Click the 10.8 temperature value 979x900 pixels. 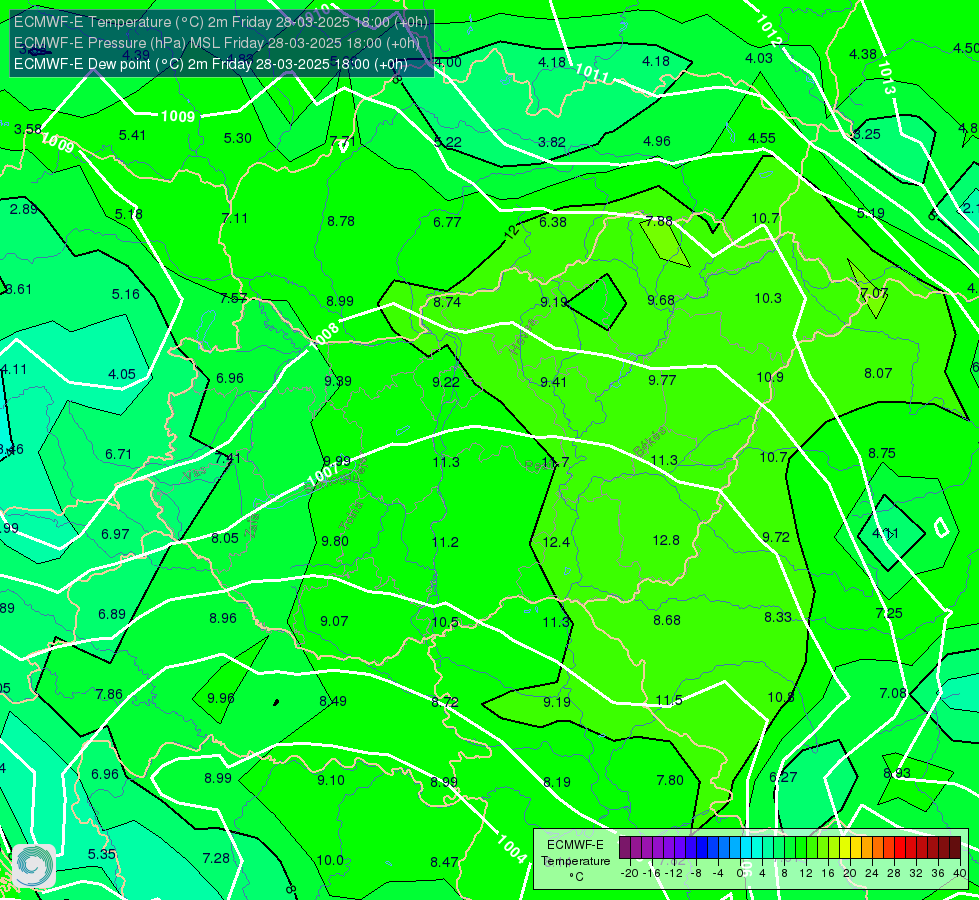coord(781,698)
